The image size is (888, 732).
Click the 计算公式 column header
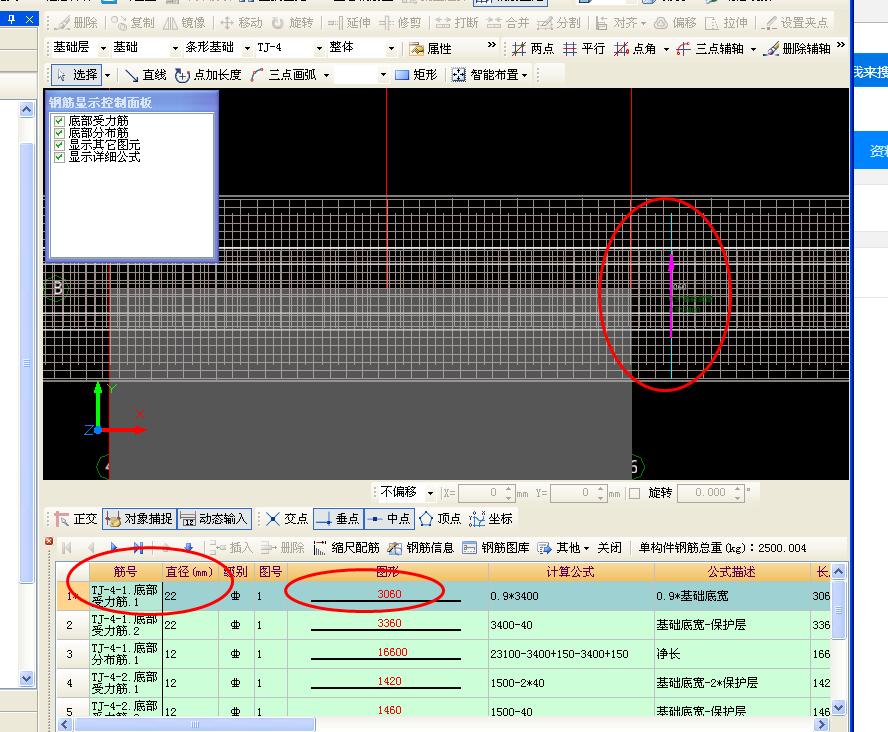pos(570,572)
